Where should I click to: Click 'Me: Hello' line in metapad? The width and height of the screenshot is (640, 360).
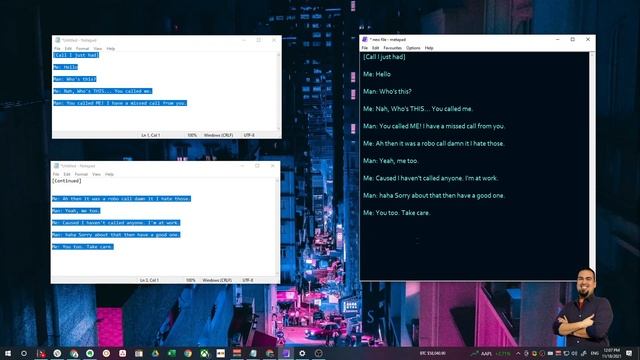pos(377,74)
